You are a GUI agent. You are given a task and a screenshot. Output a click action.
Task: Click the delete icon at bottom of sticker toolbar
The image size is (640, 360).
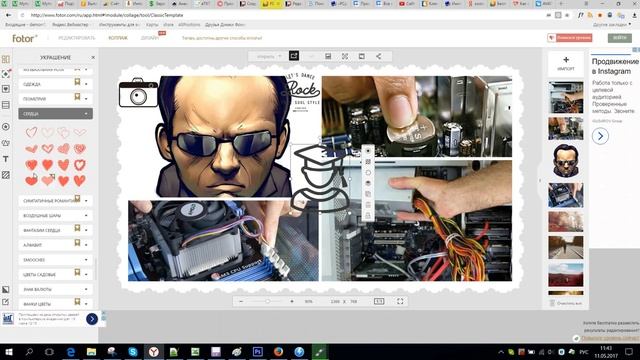368,216
